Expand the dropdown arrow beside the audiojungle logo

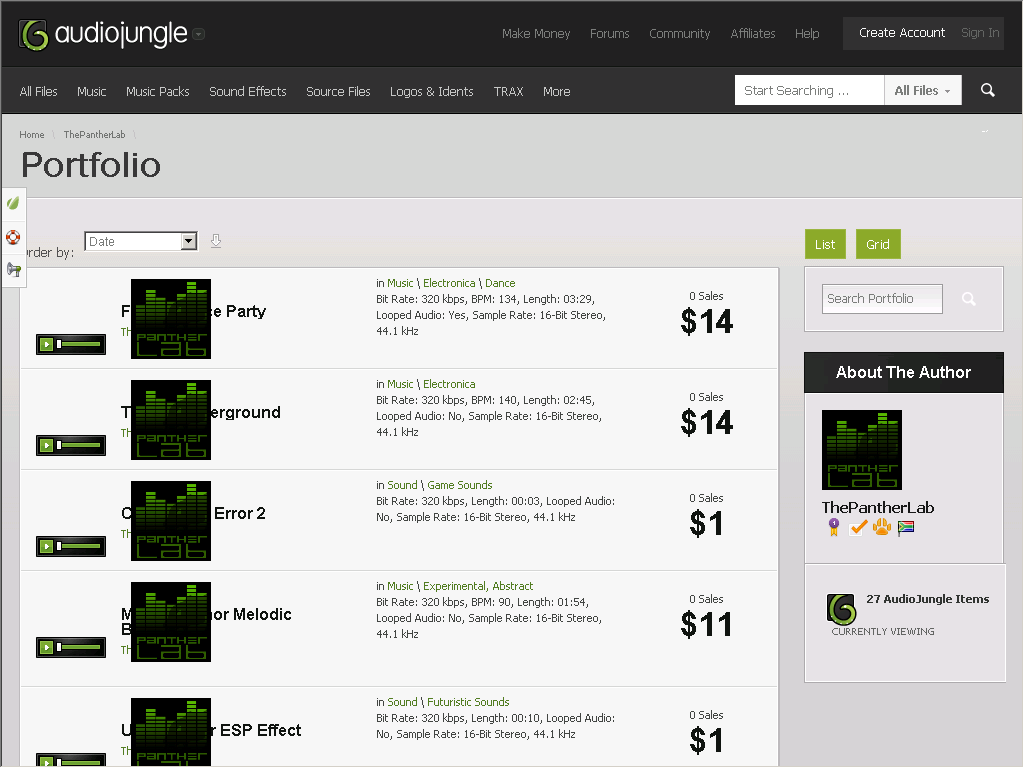click(x=199, y=34)
